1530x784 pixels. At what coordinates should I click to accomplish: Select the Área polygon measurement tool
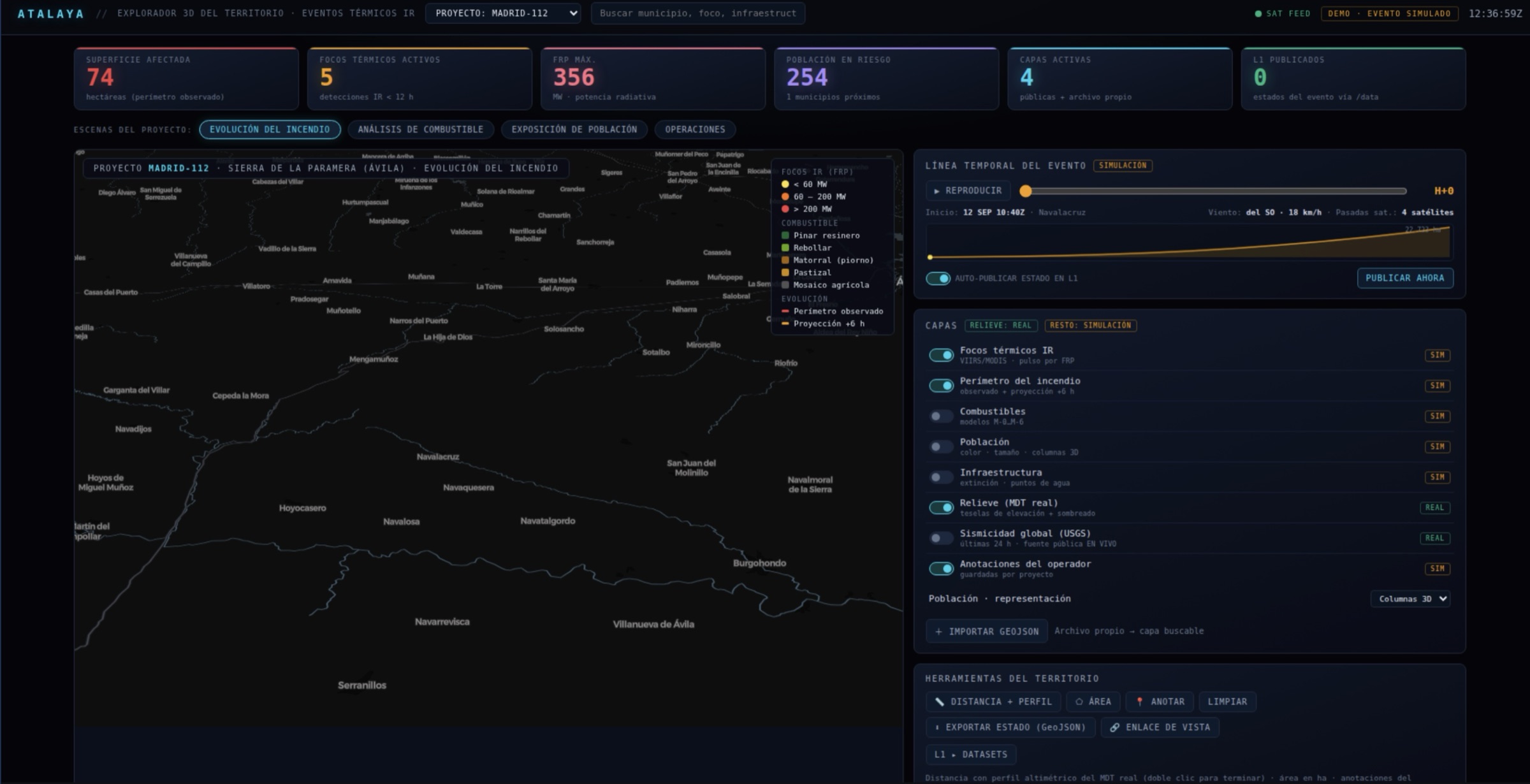pos(1093,702)
